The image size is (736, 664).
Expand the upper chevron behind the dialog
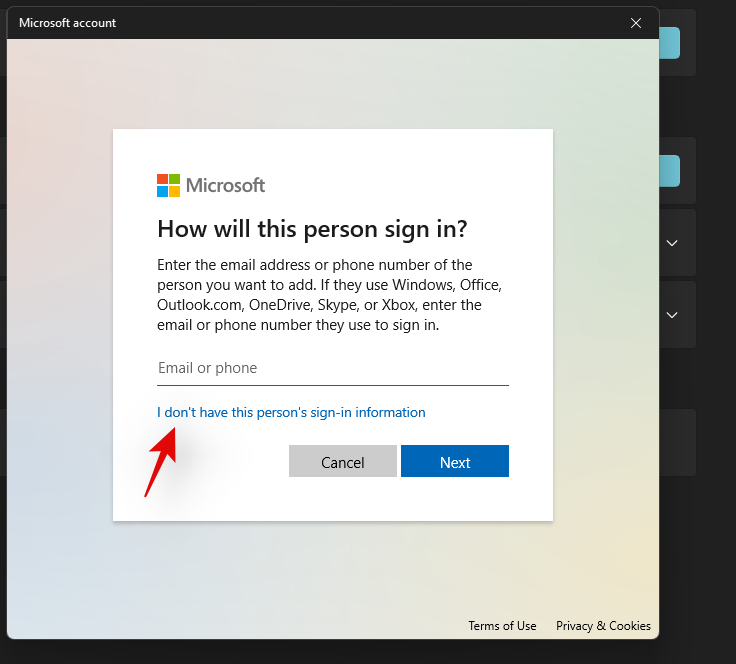pyautogui.click(x=673, y=242)
